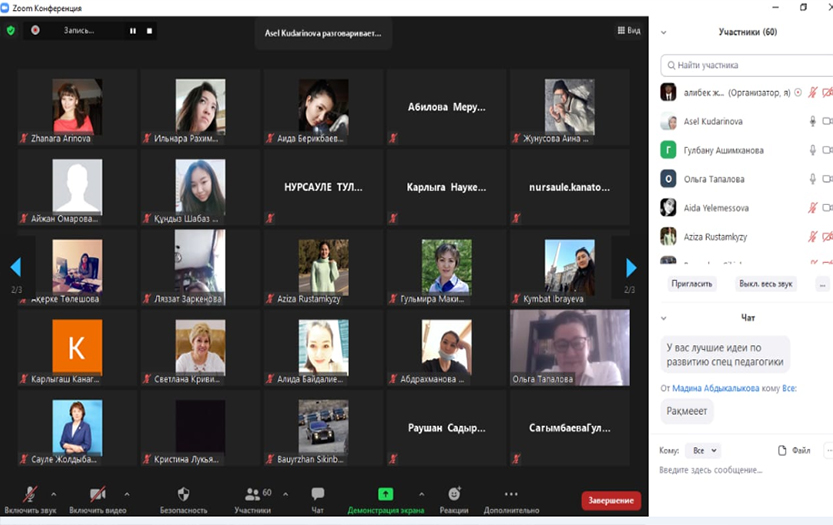Toggle camera with Включить видео
The width and height of the screenshot is (833, 525).
97,494
